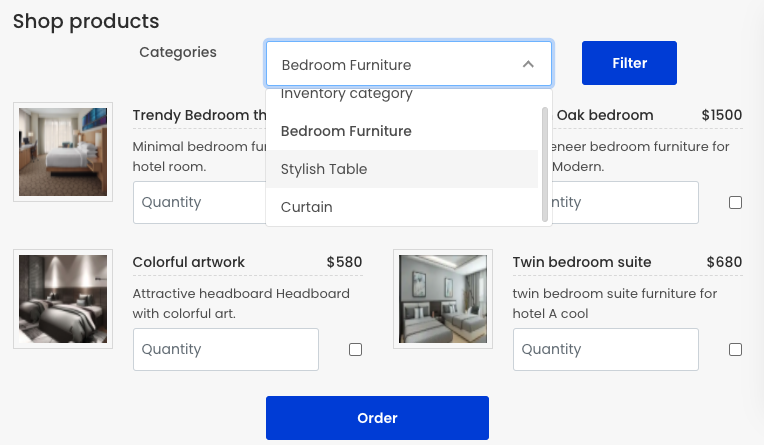Pick the Bedroom Furniture option in the list

coord(402,131)
